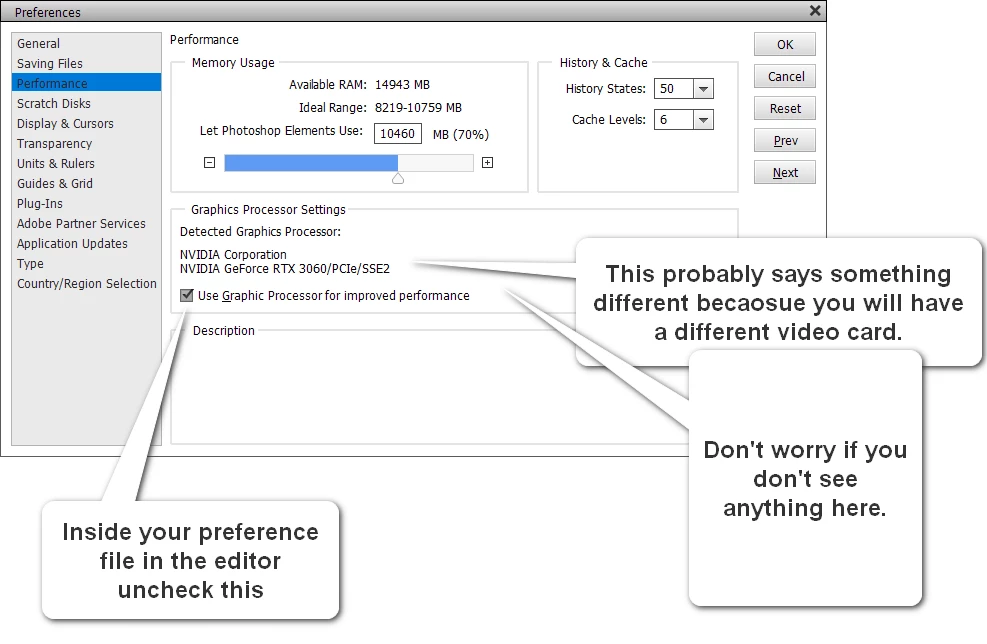Go to previous pane with Prev
The width and height of the screenshot is (987, 644).
tap(784, 140)
